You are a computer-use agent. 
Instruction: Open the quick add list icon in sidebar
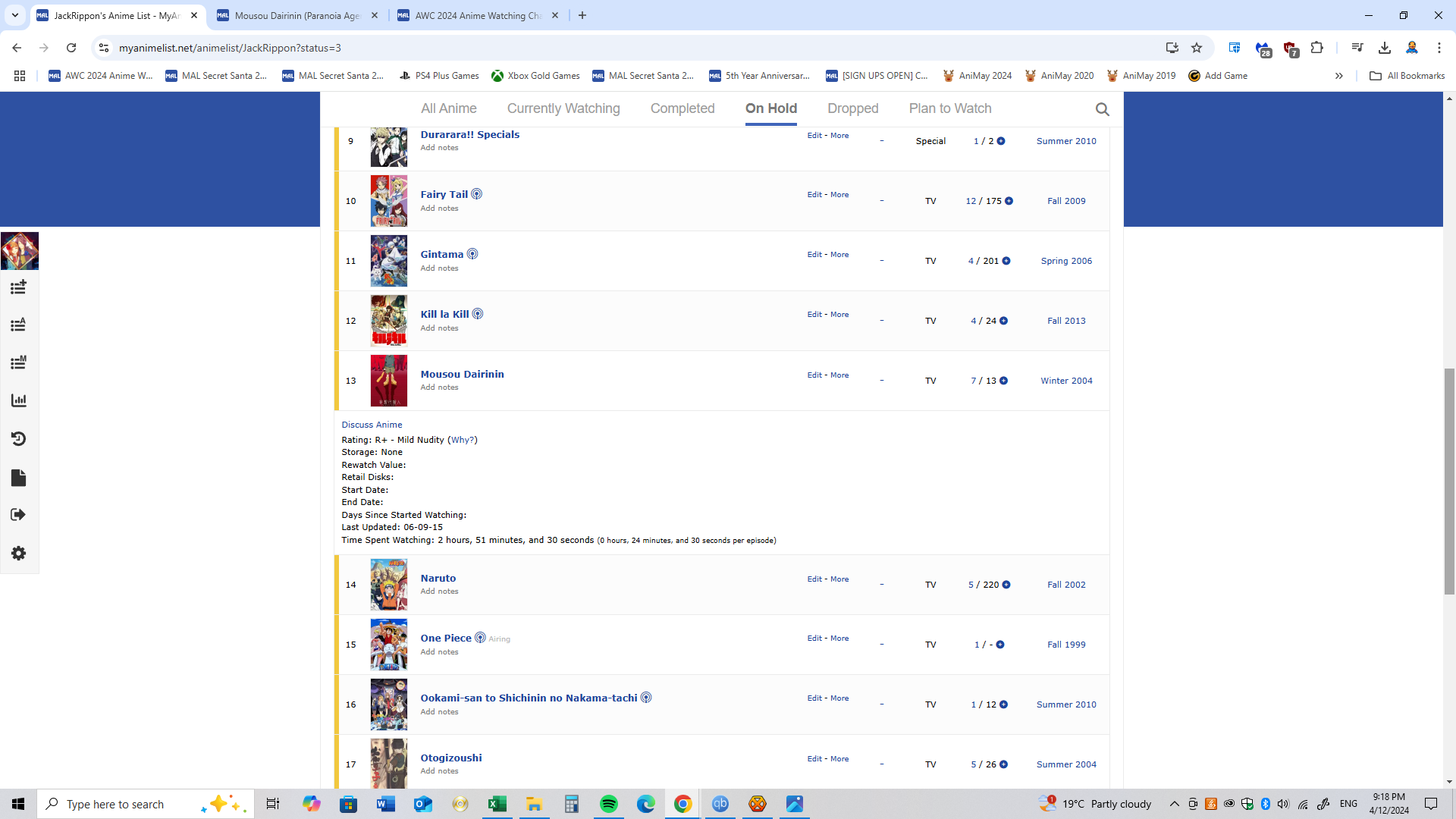click(x=18, y=287)
